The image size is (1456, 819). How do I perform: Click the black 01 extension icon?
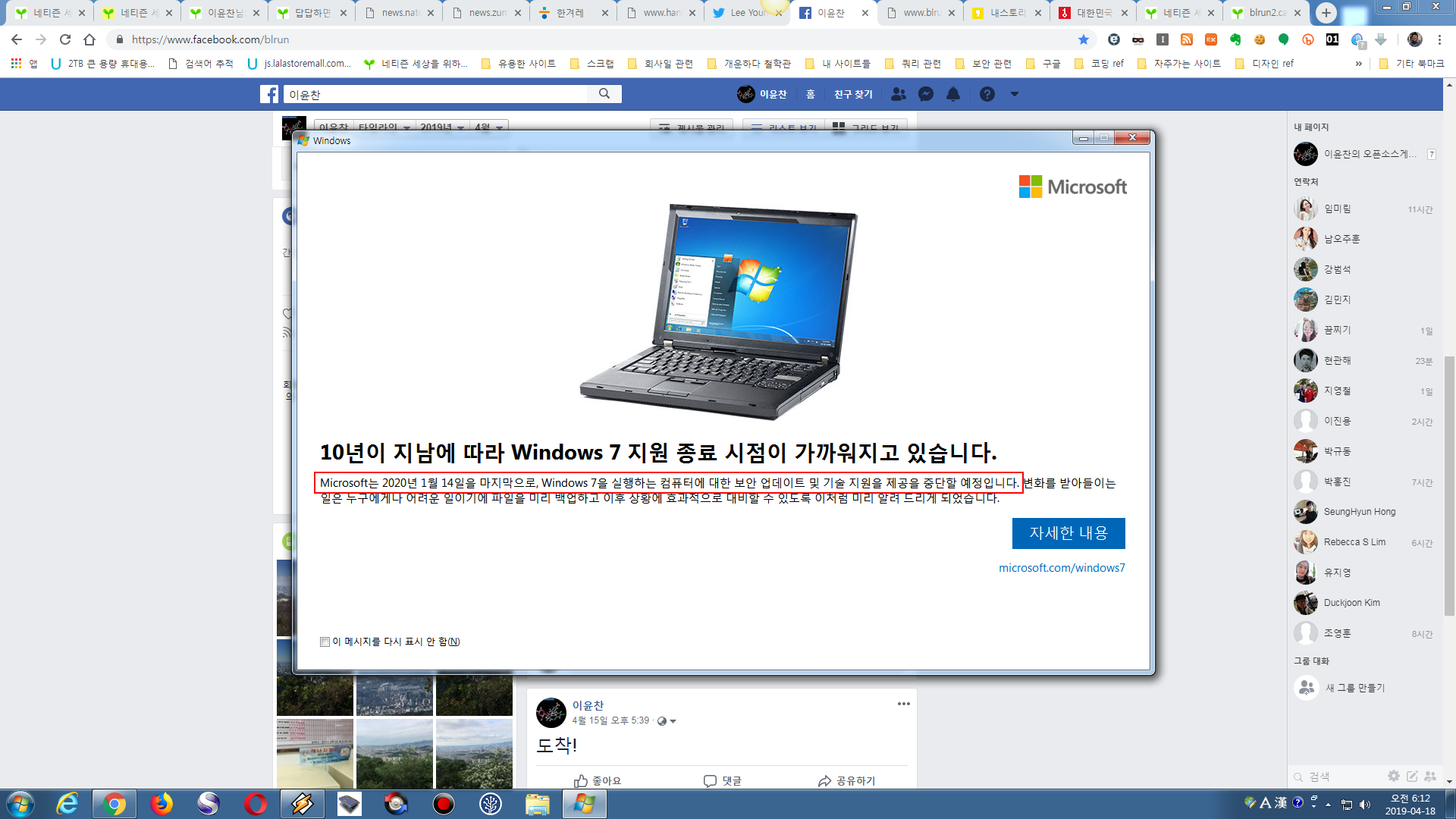tap(1332, 39)
